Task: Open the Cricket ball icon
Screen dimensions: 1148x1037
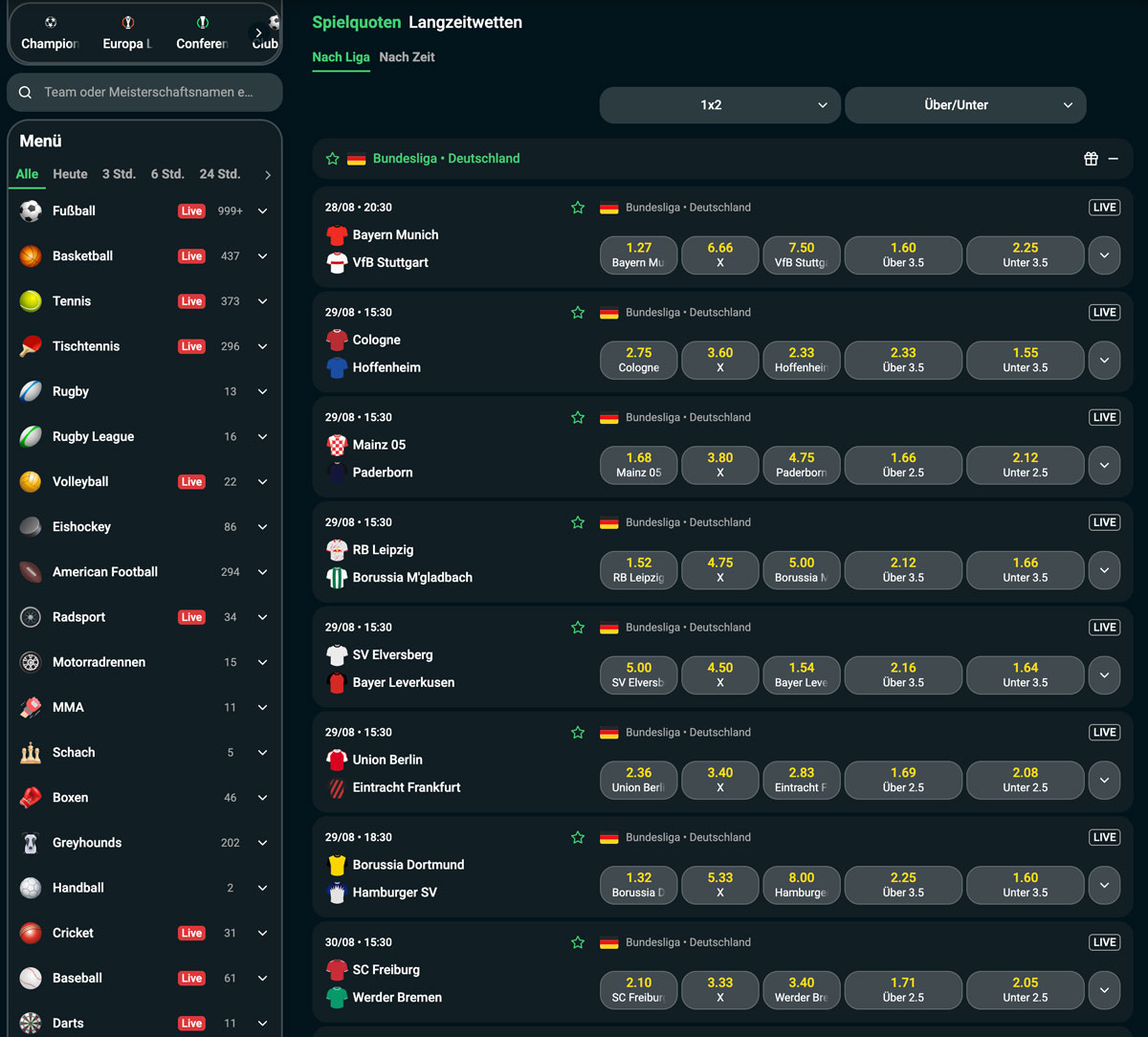Action: pyautogui.click(x=31, y=933)
